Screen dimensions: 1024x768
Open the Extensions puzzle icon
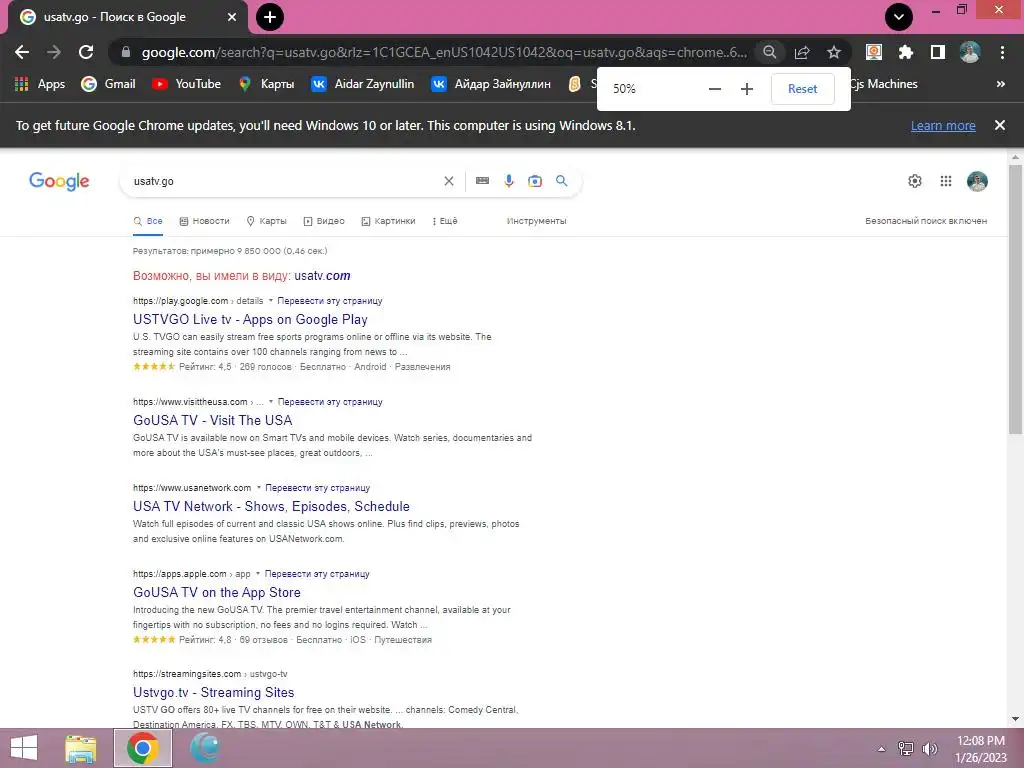(906, 52)
